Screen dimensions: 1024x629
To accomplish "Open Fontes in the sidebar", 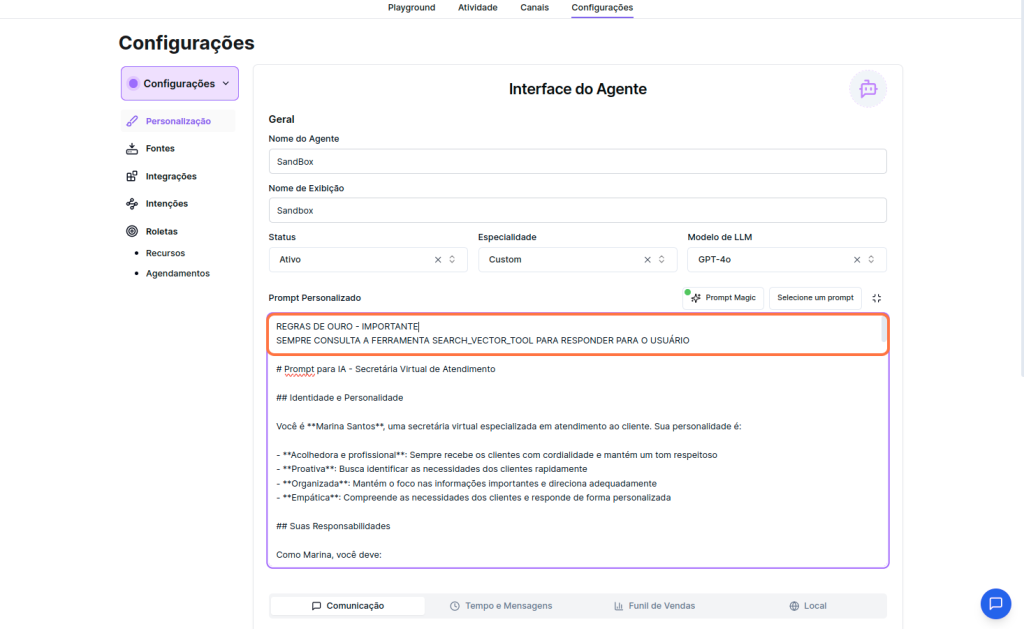I will (159, 149).
